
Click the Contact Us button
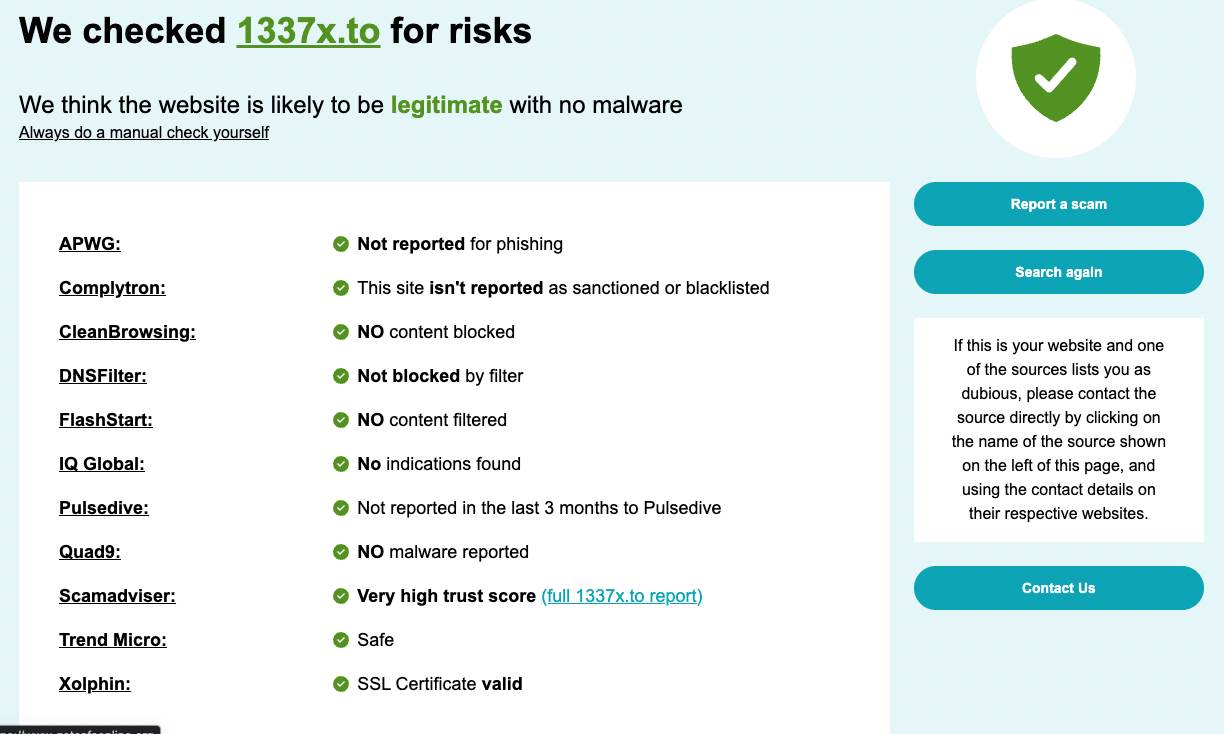click(x=1058, y=588)
